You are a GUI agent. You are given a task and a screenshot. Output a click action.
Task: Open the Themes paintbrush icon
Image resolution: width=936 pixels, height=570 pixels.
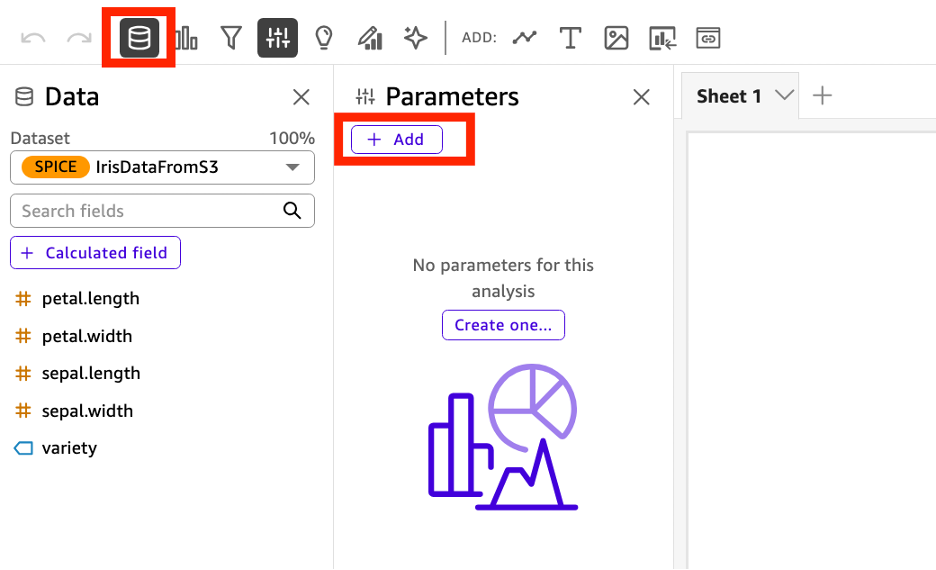[370, 39]
